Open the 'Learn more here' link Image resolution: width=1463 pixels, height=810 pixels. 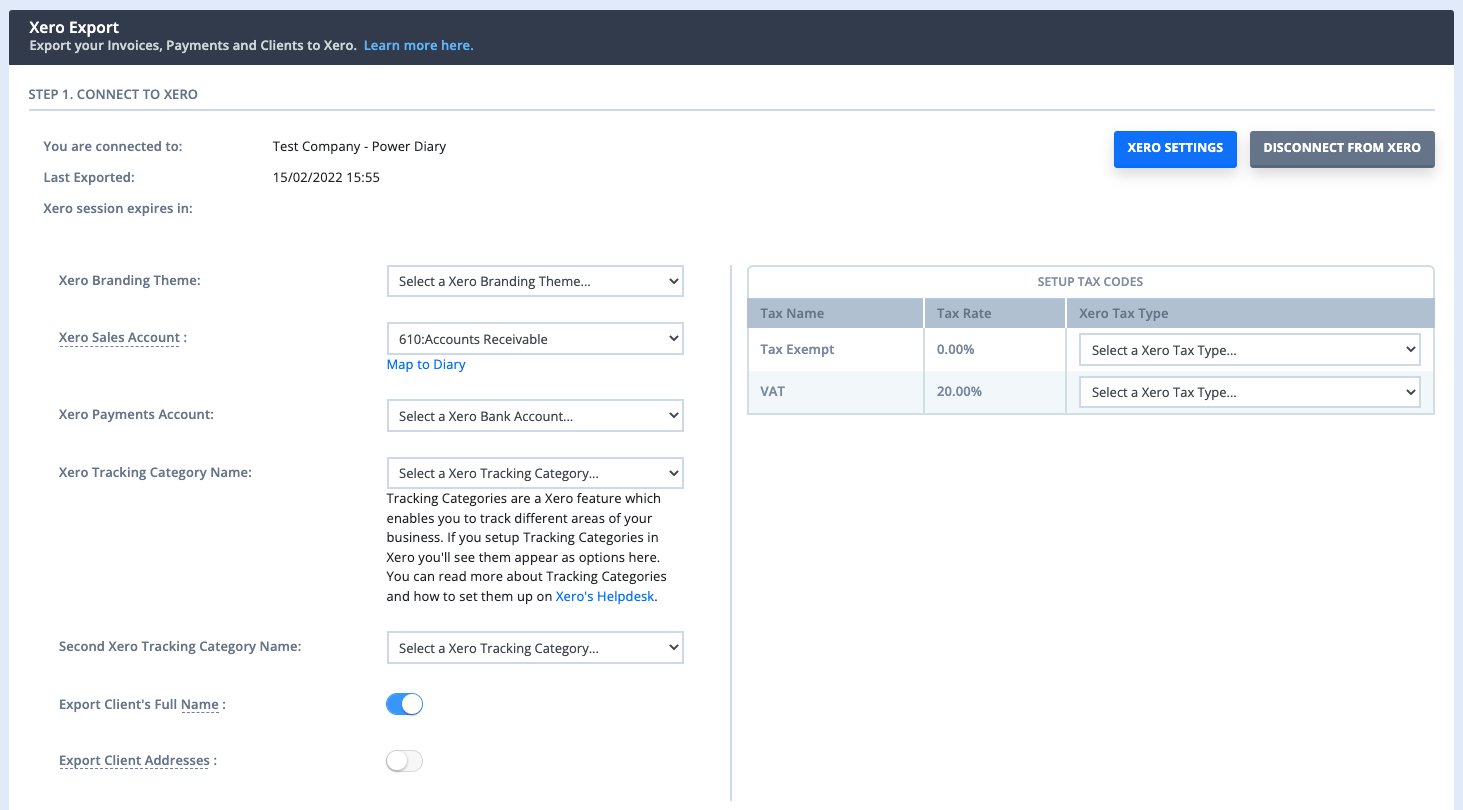(x=418, y=45)
